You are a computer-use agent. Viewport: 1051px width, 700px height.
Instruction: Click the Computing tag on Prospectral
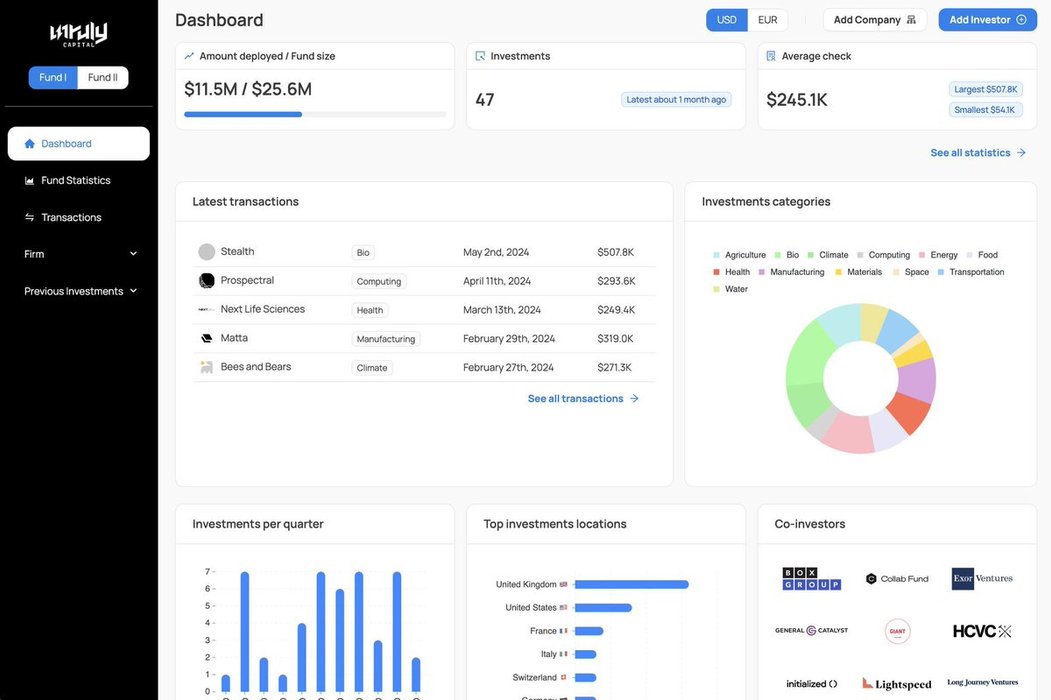[x=379, y=282]
